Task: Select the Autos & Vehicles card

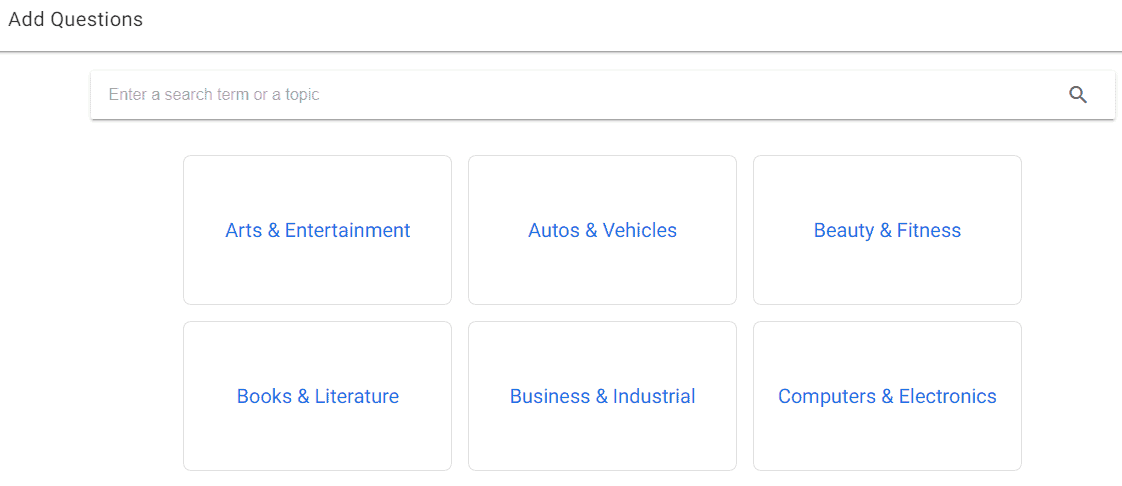Action: 603,230
